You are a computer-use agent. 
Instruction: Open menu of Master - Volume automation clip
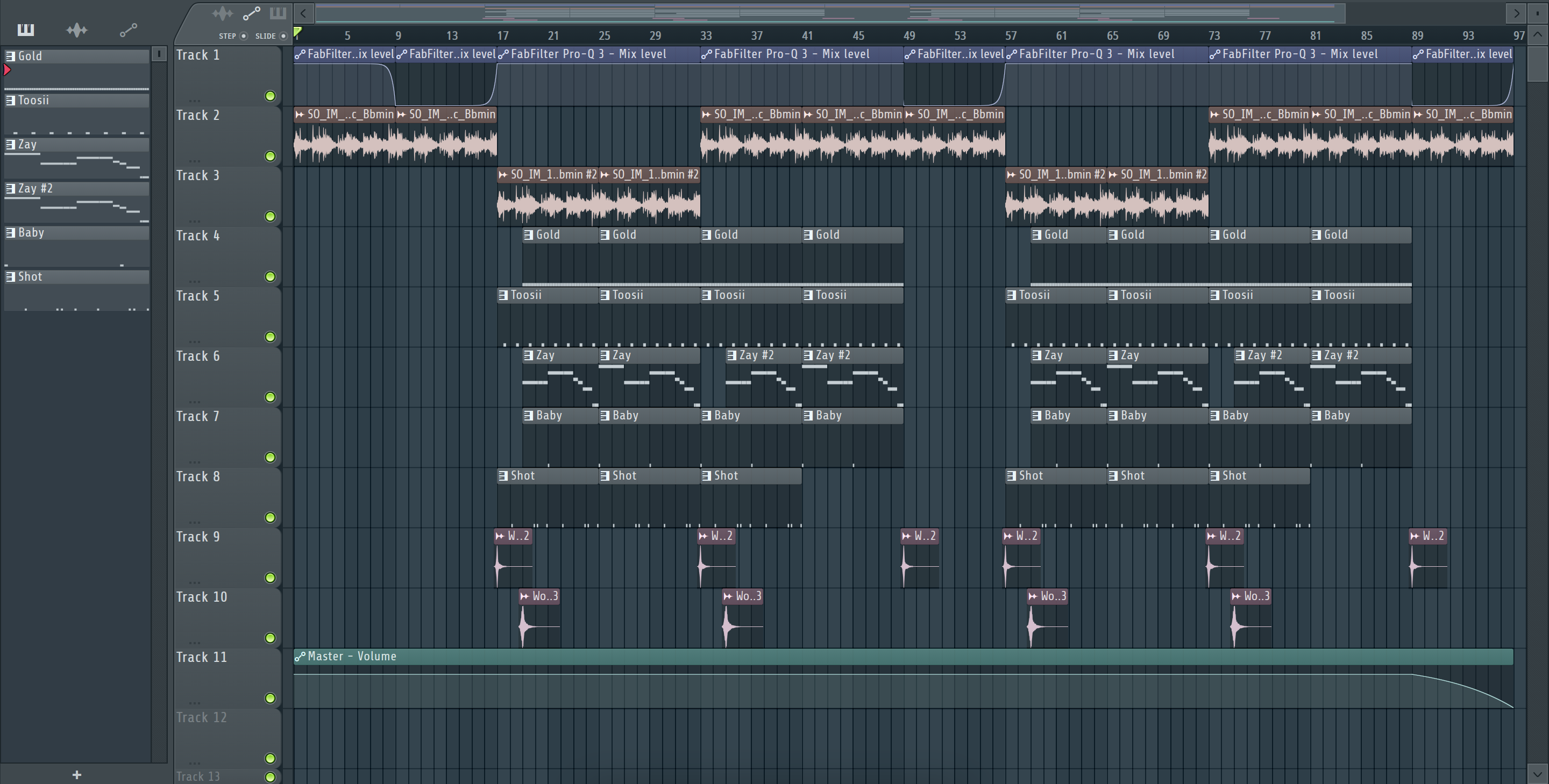pyautogui.click(x=300, y=657)
